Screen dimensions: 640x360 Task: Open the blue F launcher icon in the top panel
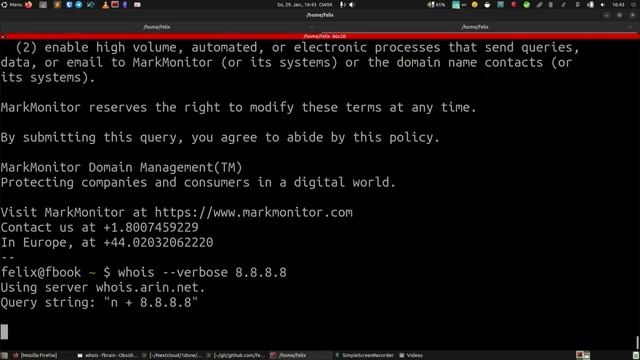tap(125, 4)
